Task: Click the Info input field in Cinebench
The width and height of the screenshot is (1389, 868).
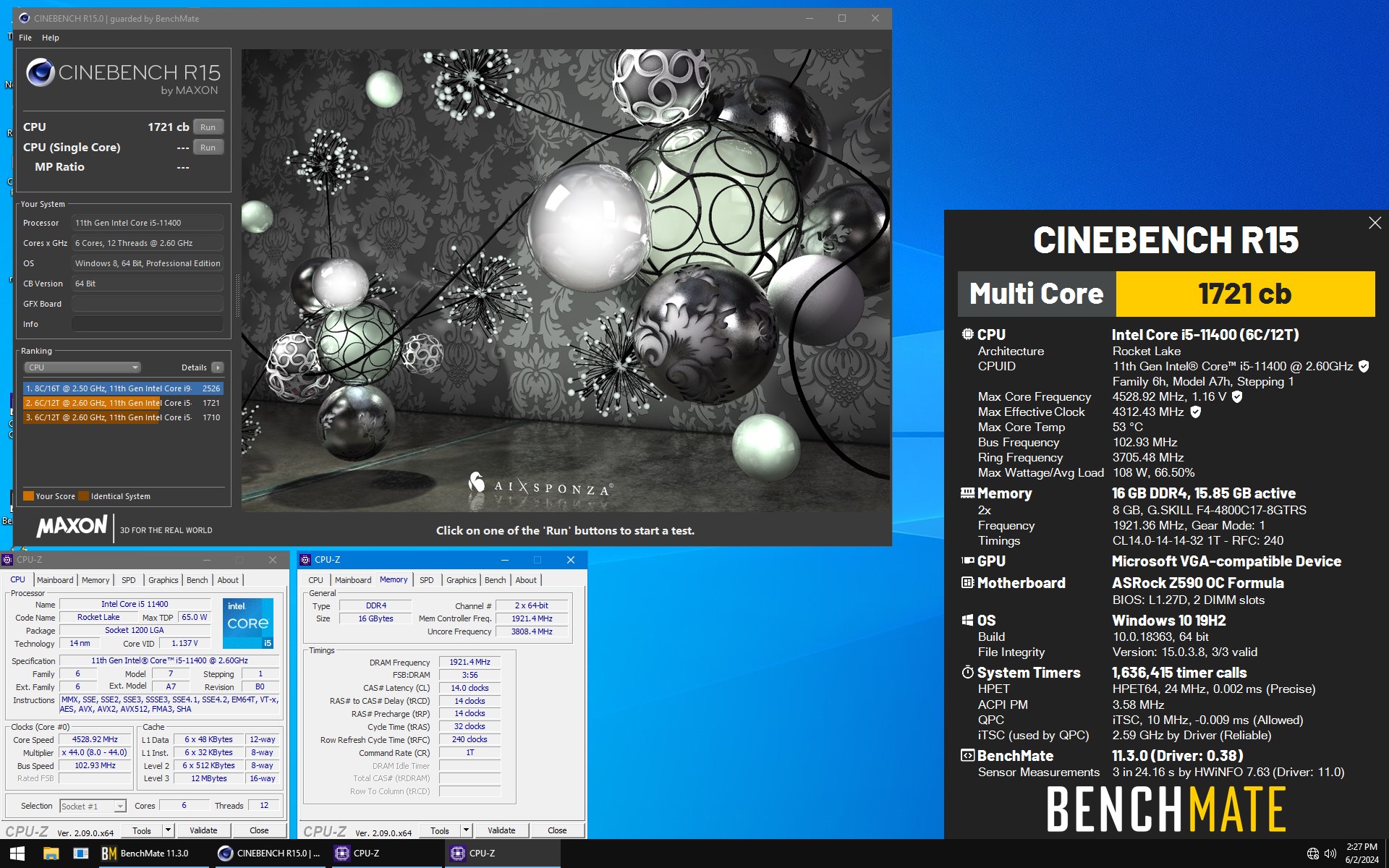Action: [x=148, y=324]
